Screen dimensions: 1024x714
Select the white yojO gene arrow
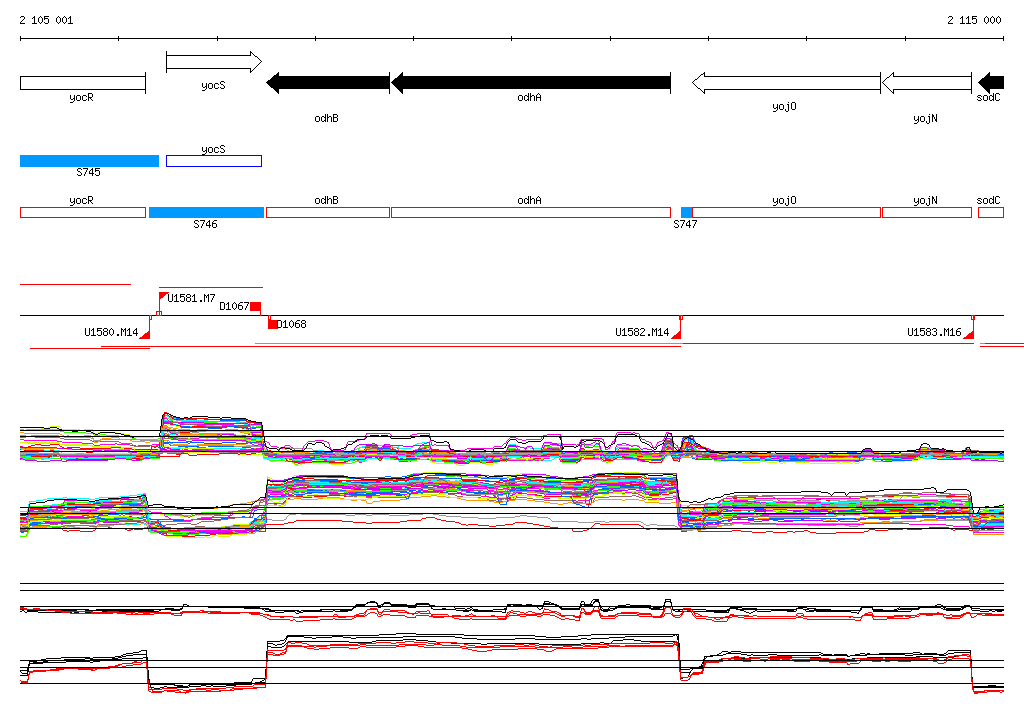tap(785, 83)
